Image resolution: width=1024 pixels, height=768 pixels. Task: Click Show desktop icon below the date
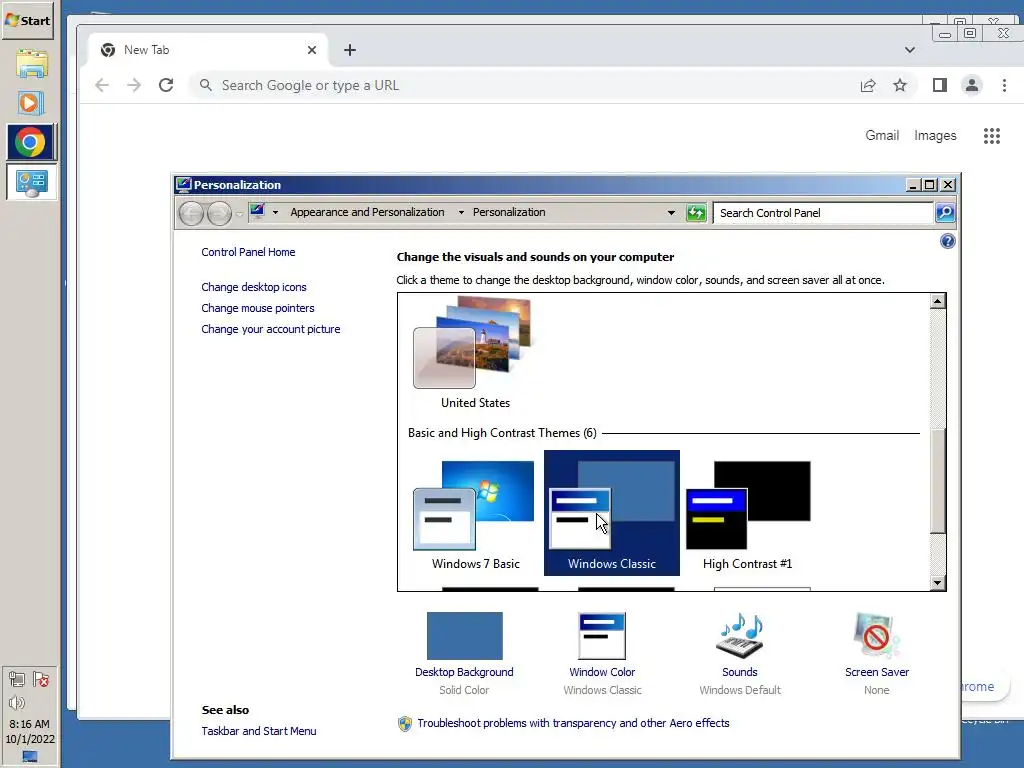point(29,756)
